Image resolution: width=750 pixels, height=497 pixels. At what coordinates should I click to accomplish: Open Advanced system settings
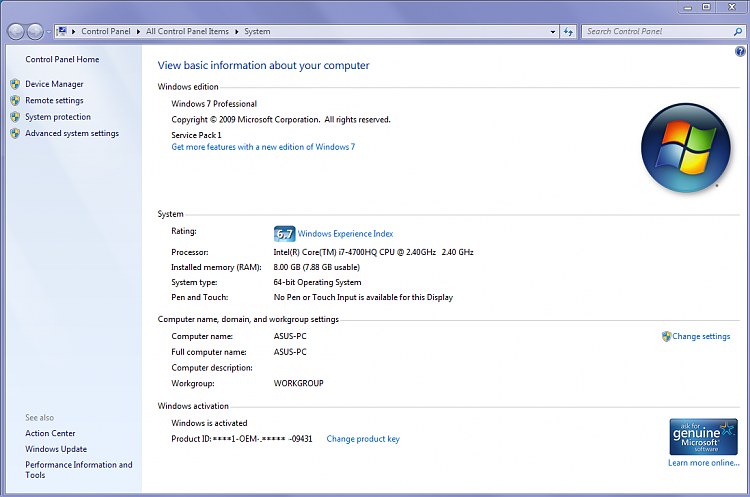pos(72,133)
